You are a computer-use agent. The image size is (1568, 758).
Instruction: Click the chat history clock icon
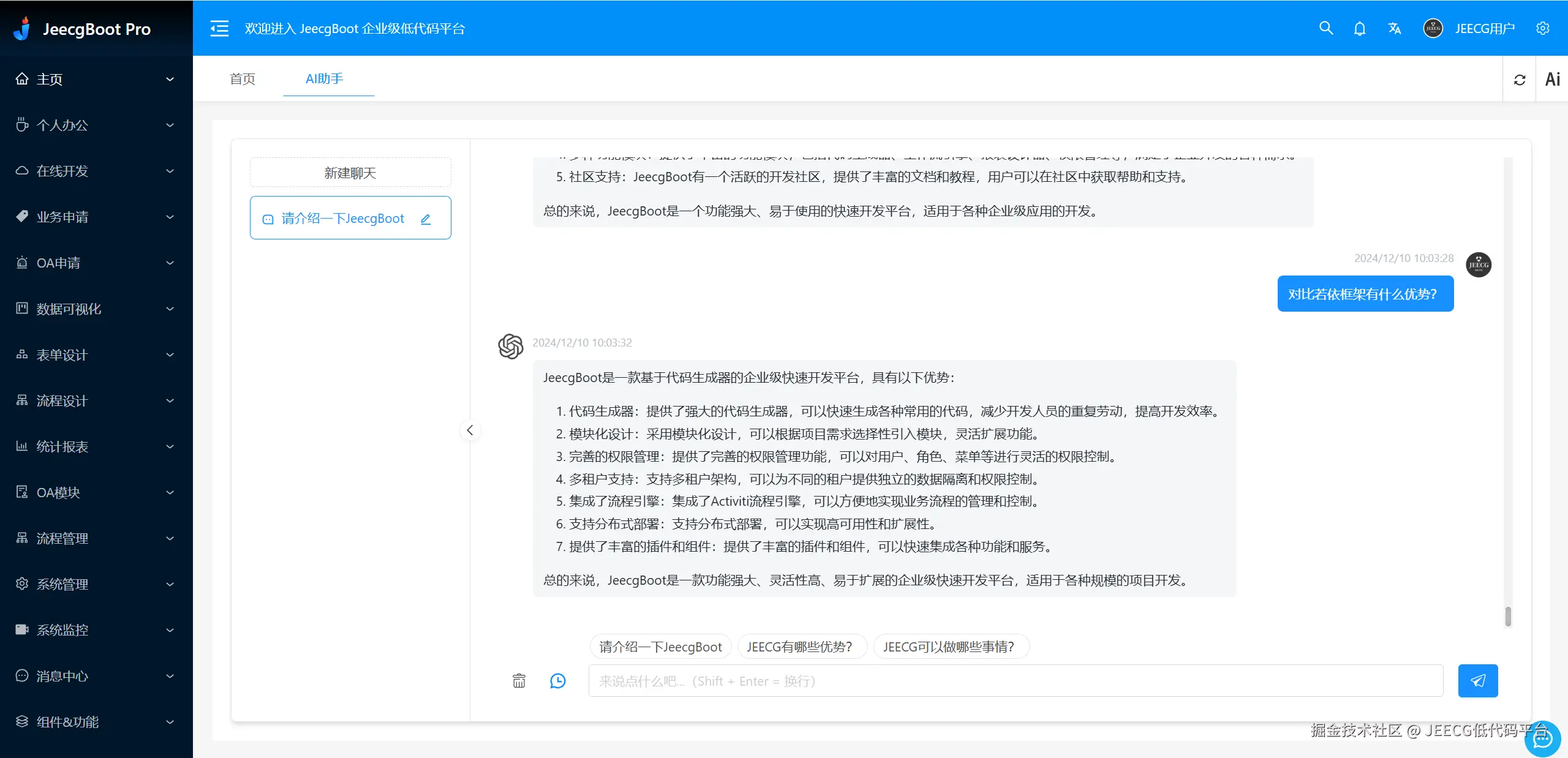point(557,681)
